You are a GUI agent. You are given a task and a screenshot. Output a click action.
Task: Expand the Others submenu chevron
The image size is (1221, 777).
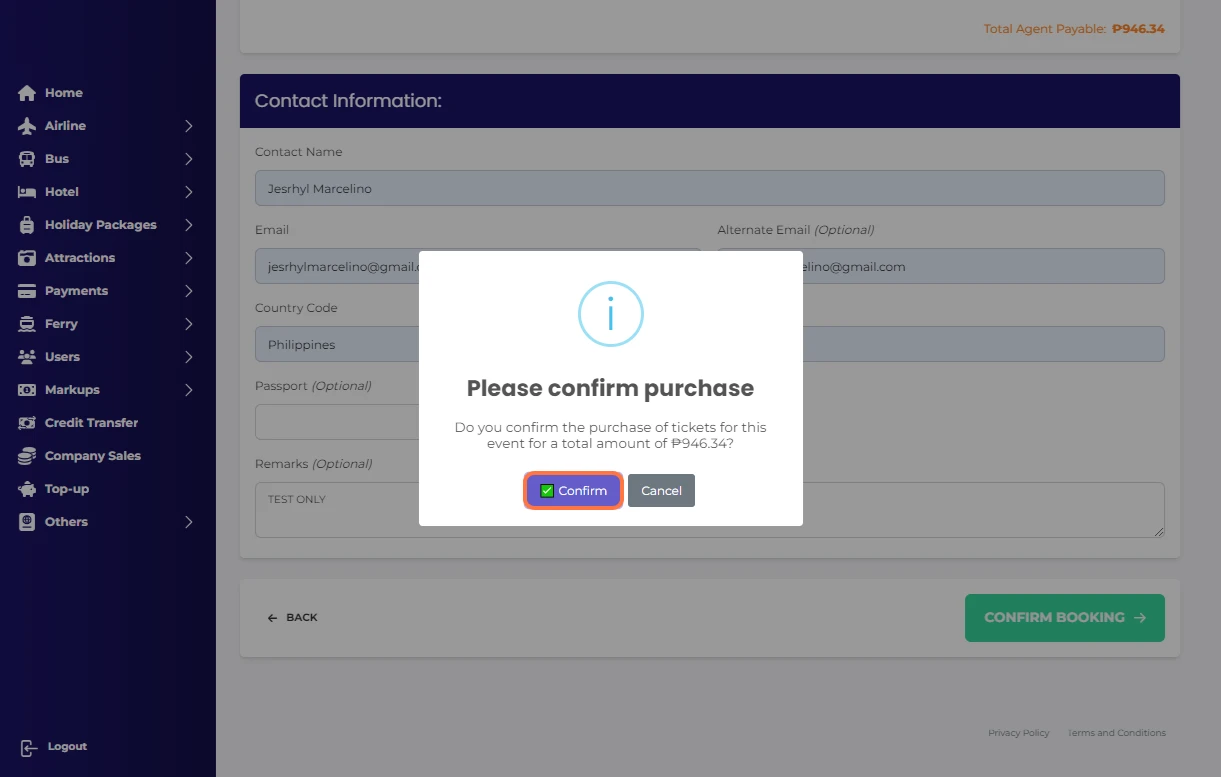click(188, 522)
